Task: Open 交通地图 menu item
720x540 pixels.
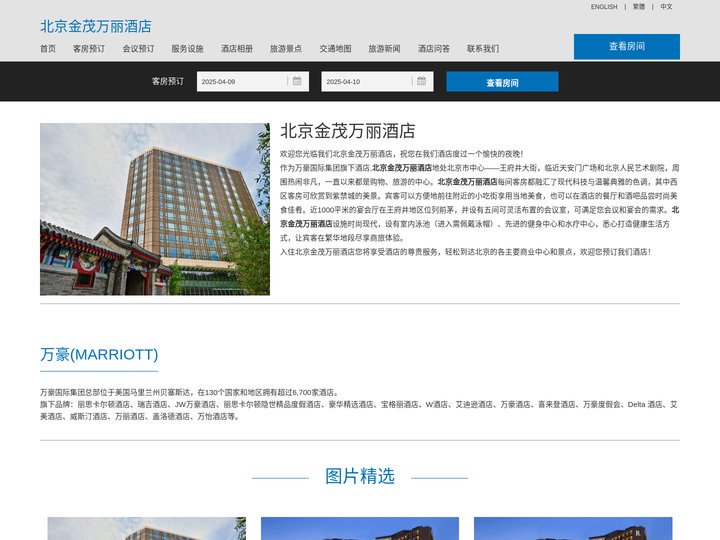Action: 336,49
